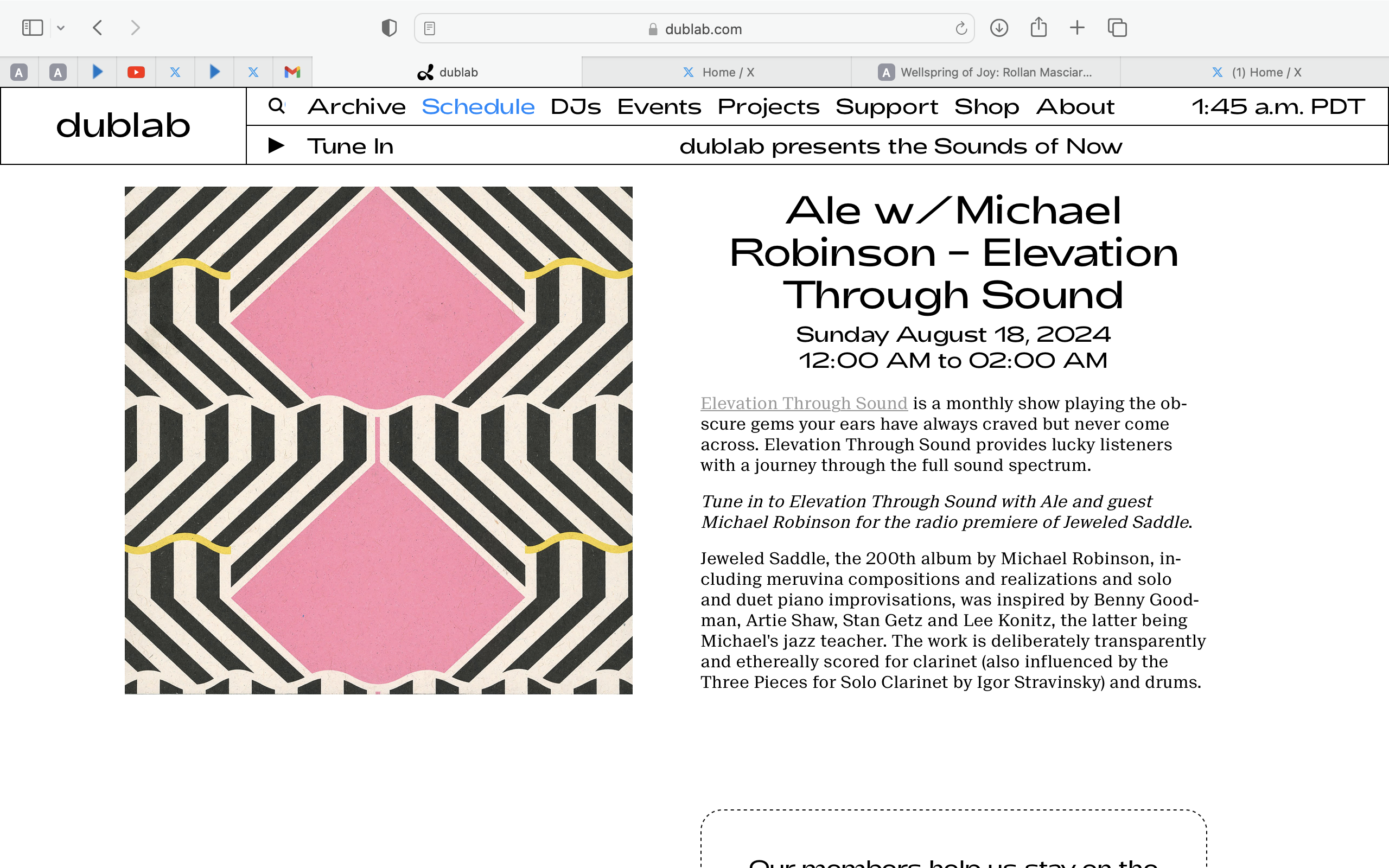Switch to the '(1) Home / X' tab
The image size is (1389, 868).
[1254, 72]
